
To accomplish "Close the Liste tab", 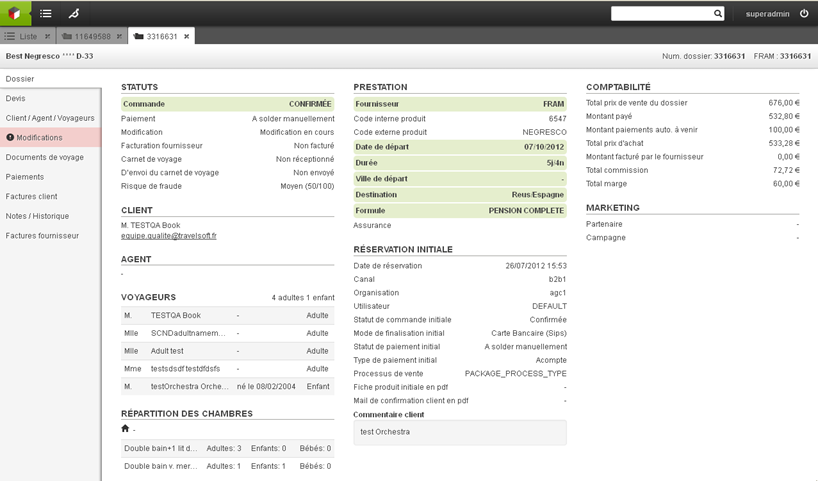I will pyautogui.click(x=47, y=37).
